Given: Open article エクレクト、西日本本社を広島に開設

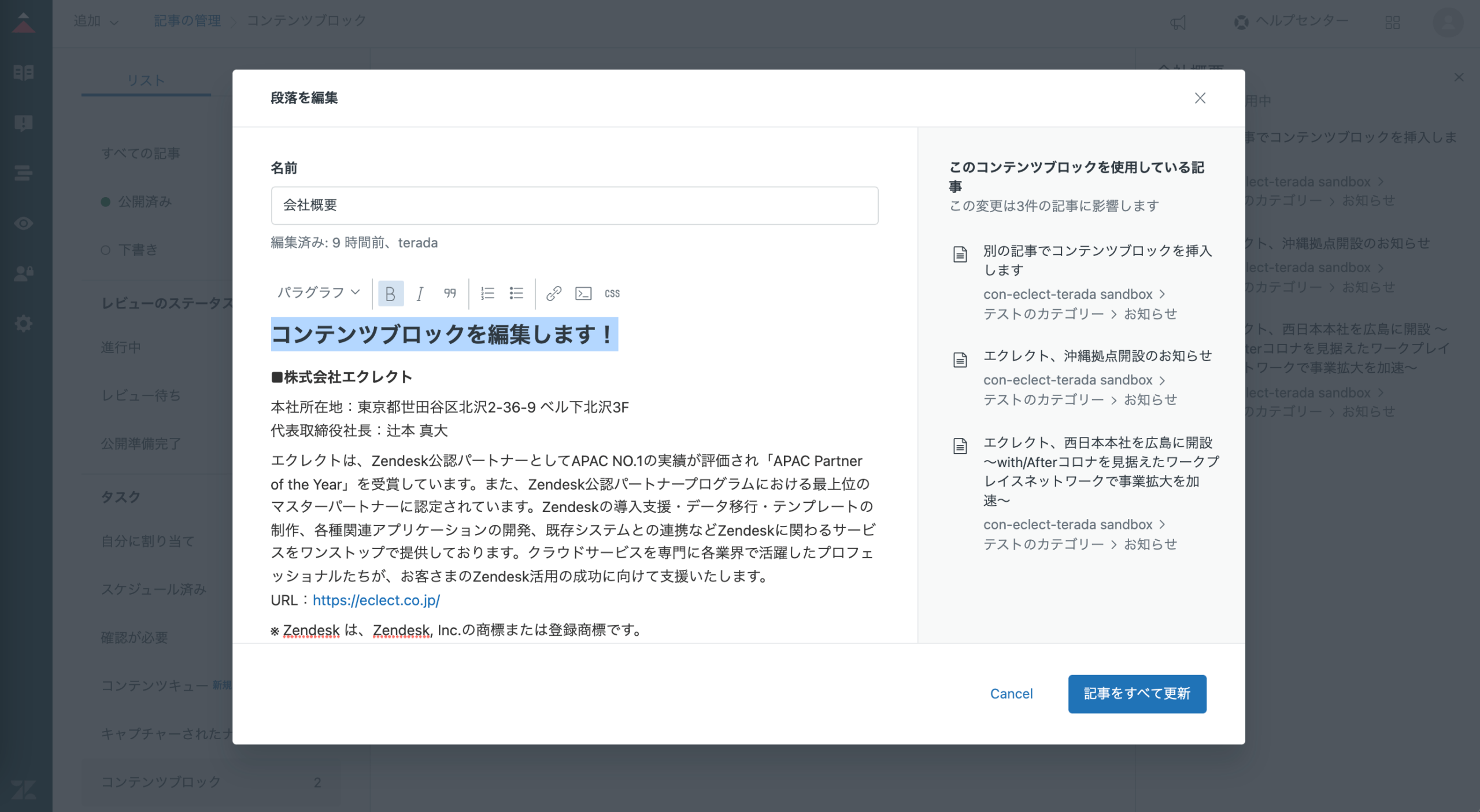Looking at the screenshot, I should pyautogui.click(x=1101, y=471).
